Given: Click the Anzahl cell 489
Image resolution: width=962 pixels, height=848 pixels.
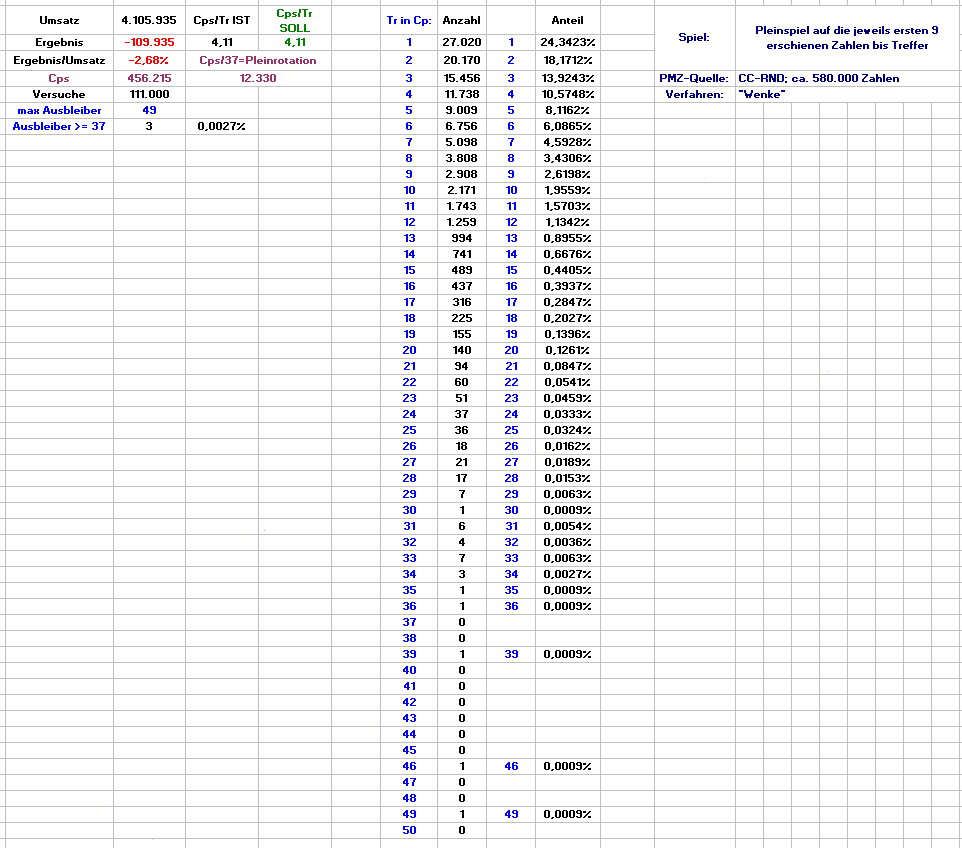Looking at the screenshot, I should coord(461,270).
